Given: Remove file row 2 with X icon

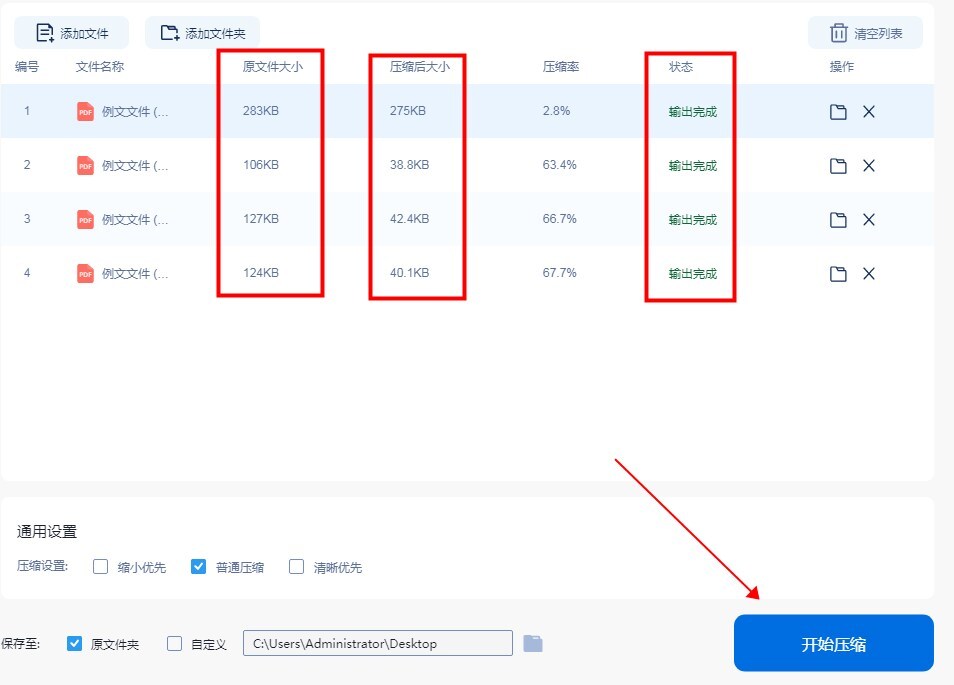Looking at the screenshot, I should pos(869,166).
